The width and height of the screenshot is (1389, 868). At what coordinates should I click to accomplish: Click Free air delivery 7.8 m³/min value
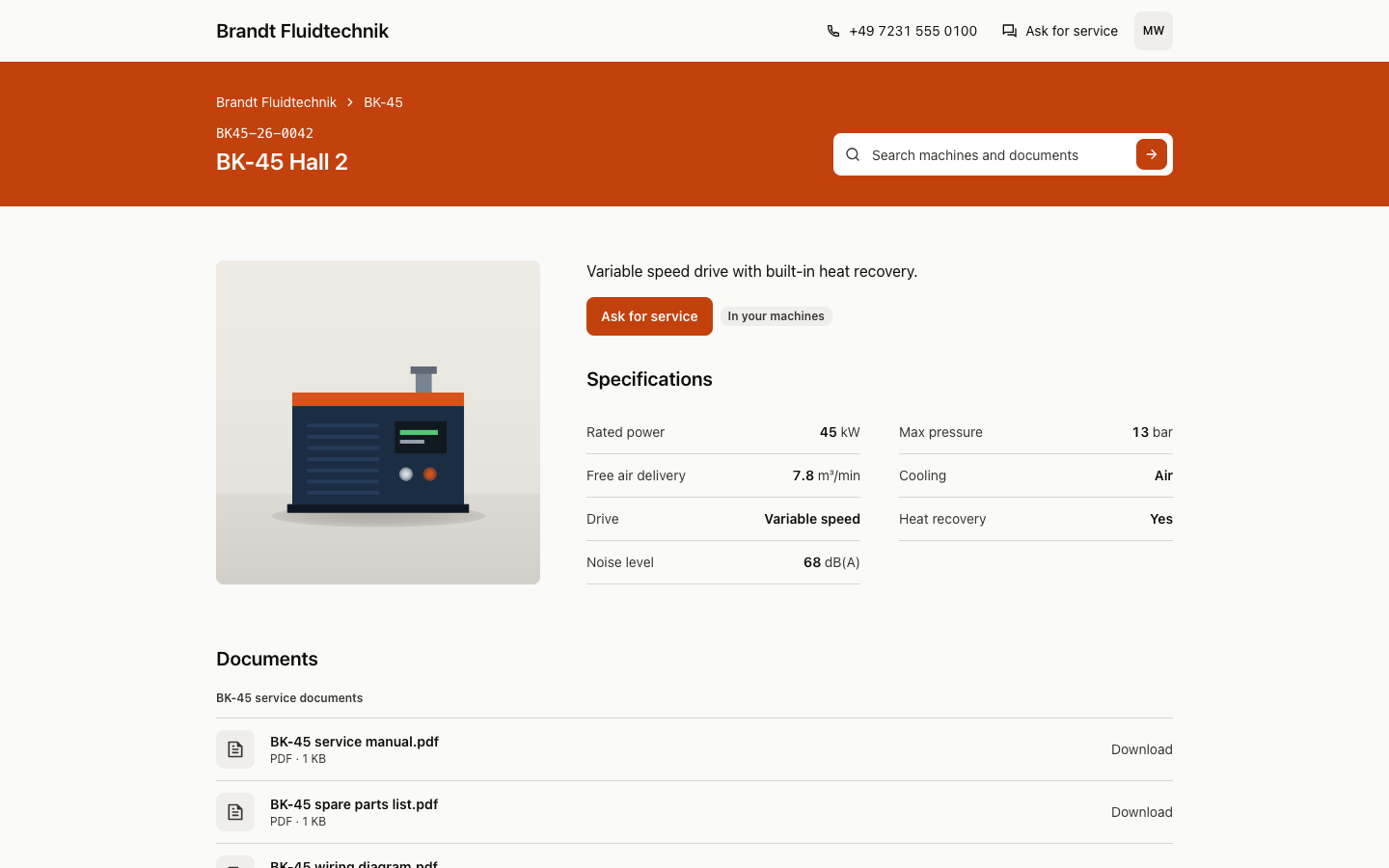[827, 475]
